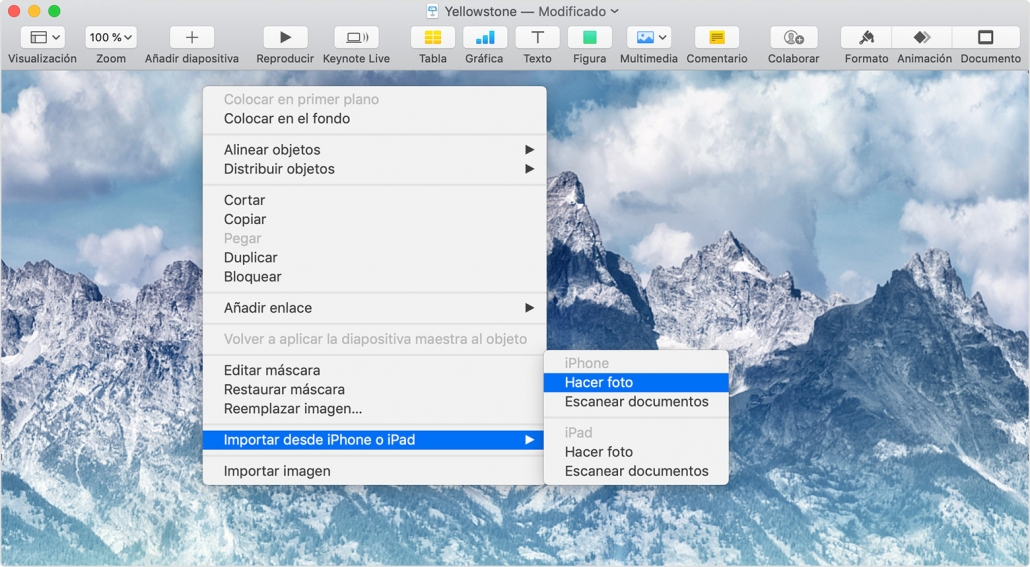1030x567 pixels.
Task: Open the Animación inspector panel
Action: point(922,37)
